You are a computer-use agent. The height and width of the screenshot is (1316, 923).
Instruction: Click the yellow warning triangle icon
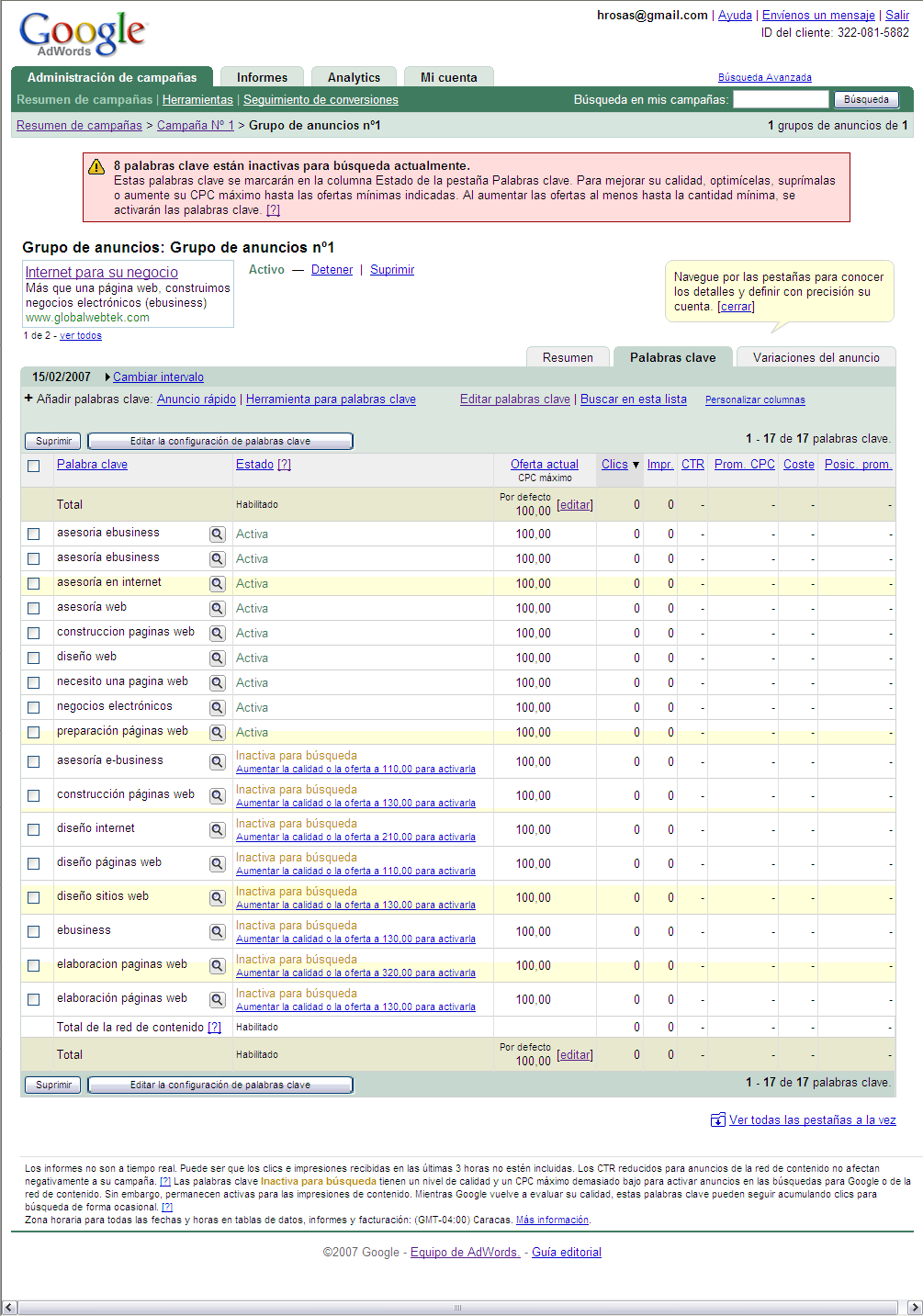tap(96, 166)
